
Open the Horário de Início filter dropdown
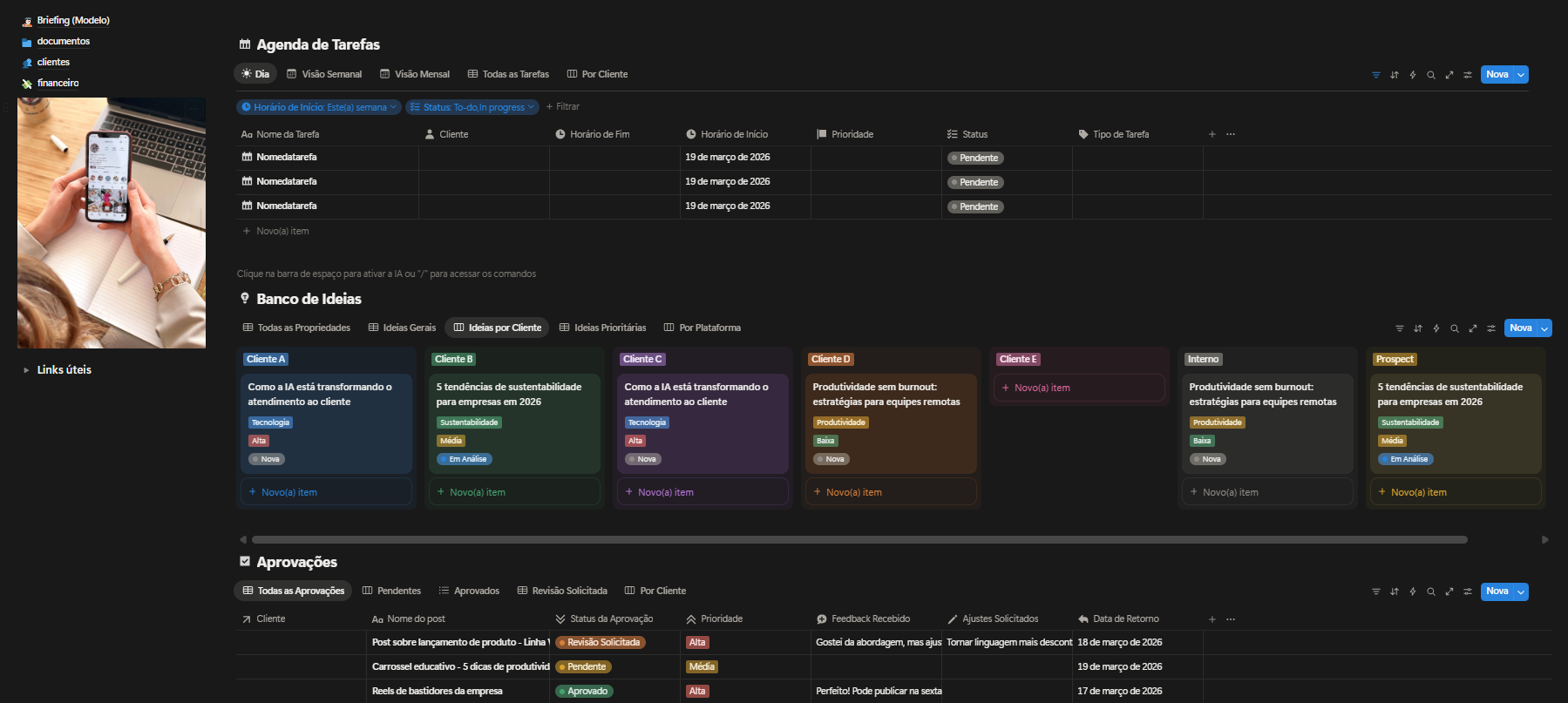[x=319, y=107]
